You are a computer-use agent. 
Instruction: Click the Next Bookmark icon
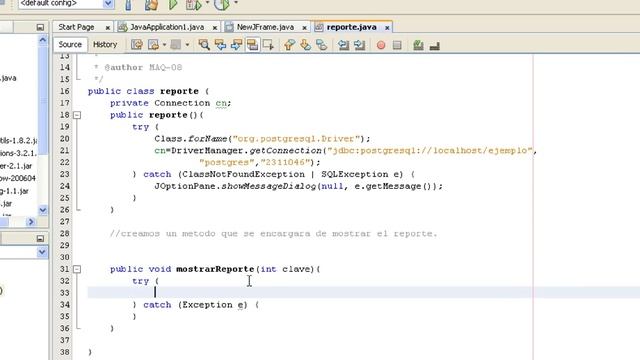305,45
